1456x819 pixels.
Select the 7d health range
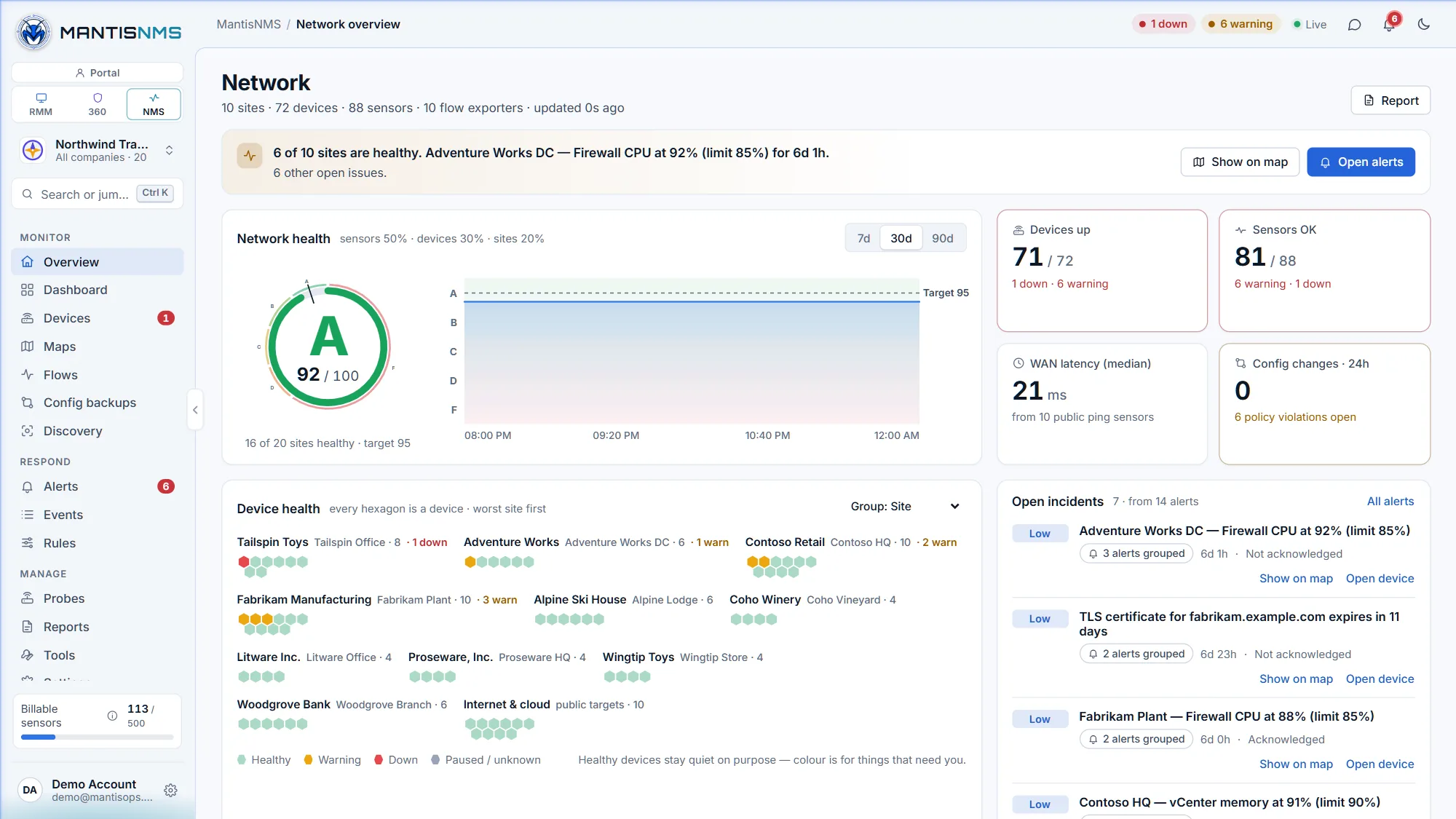(x=863, y=238)
